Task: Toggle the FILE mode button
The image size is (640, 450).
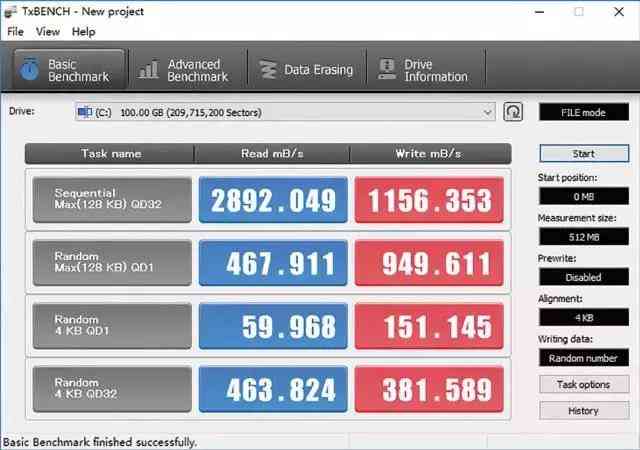Action: pyautogui.click(x=583, y=112)
